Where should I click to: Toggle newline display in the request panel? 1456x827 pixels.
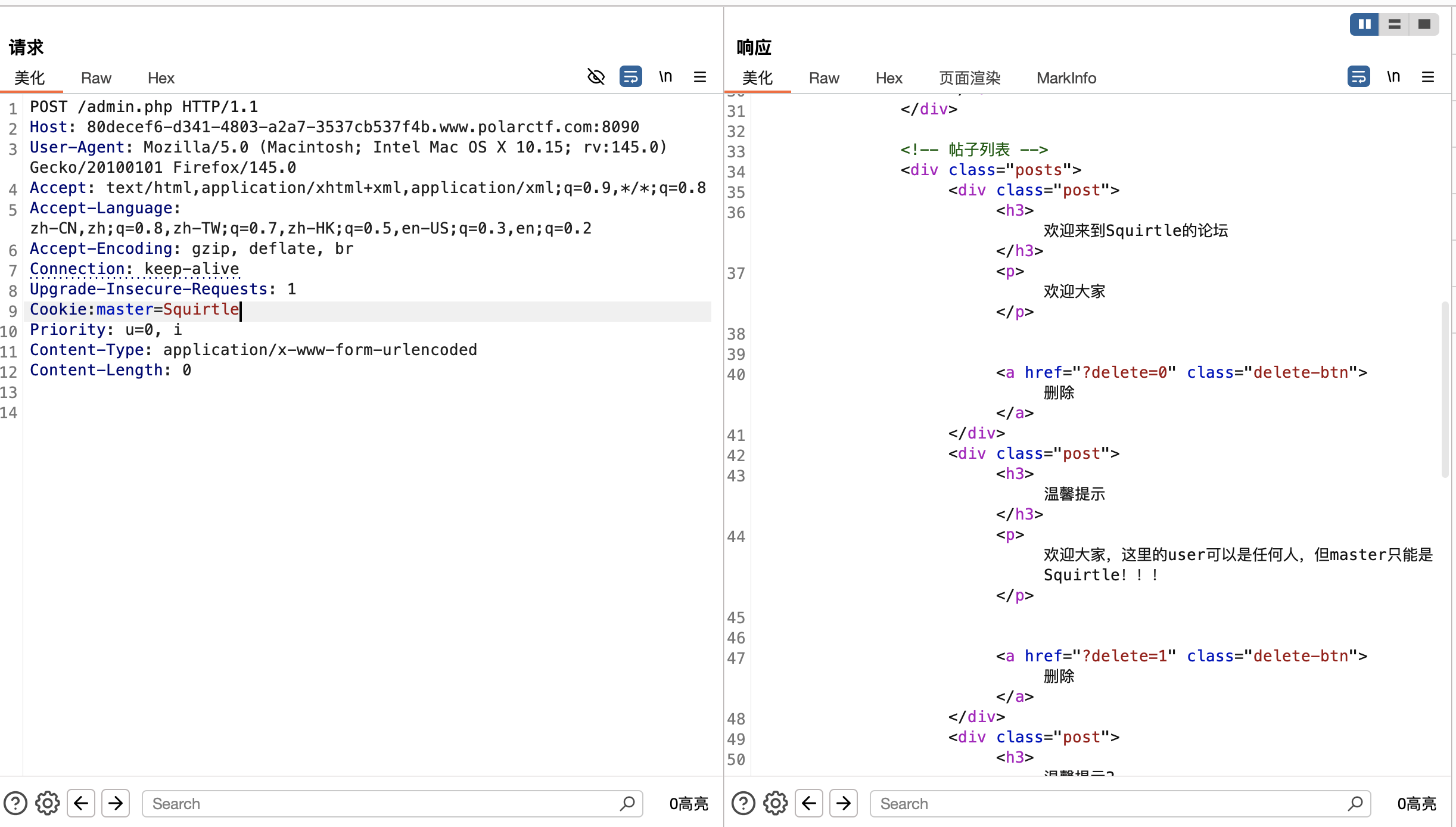[665, 77]
